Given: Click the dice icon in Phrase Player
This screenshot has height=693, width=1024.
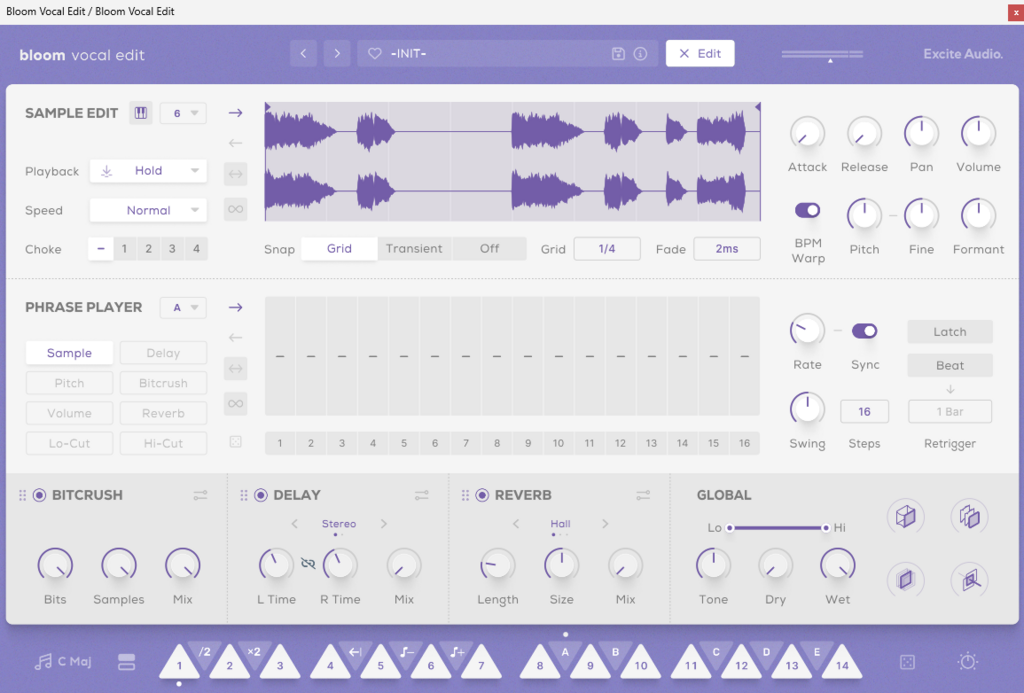Looking at the screenshot, I should [236, 442].
